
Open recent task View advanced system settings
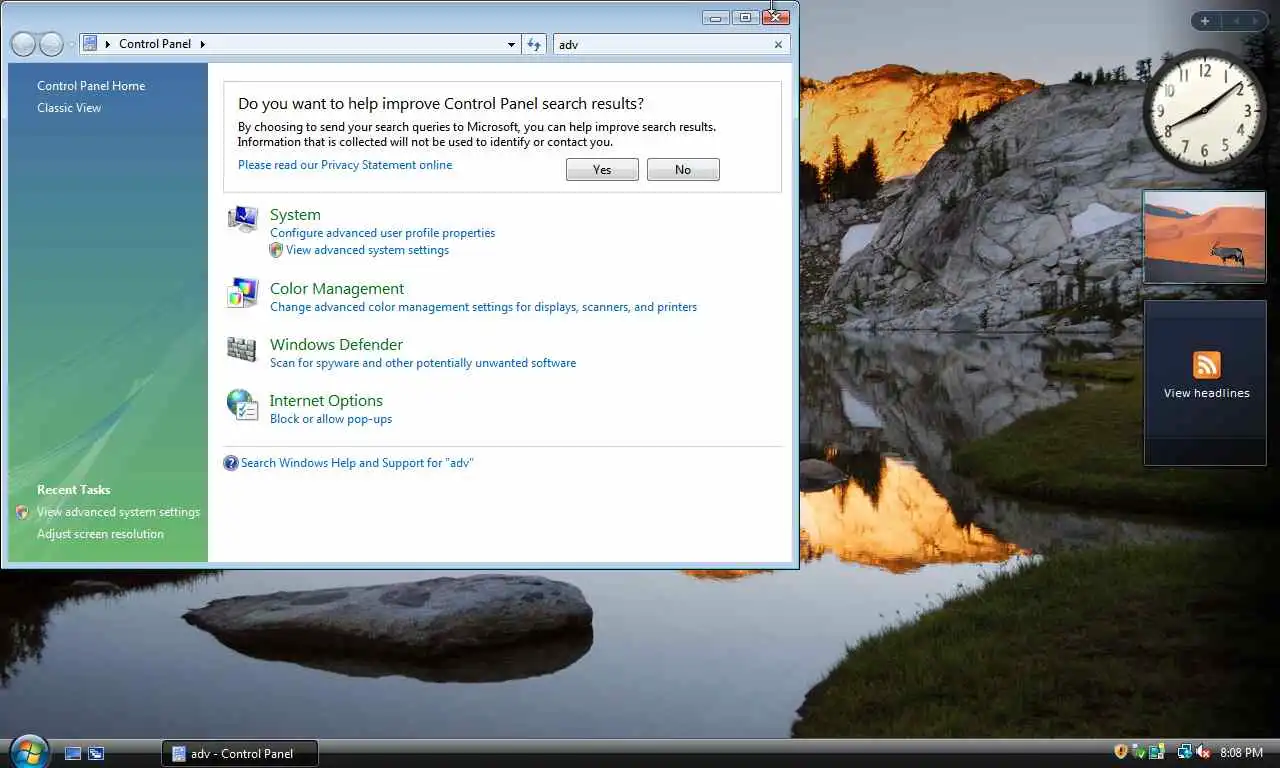[118, 512]
